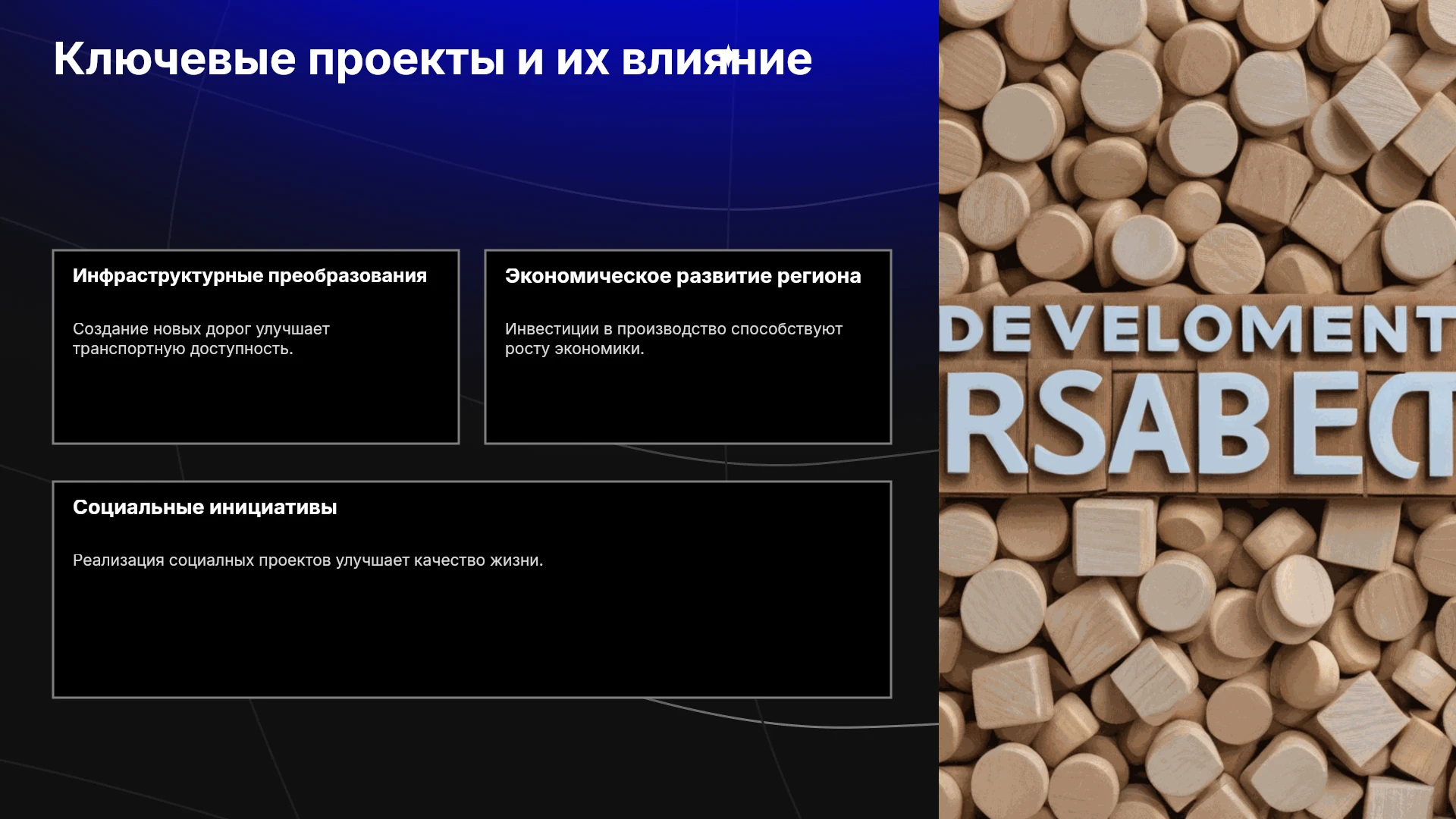Click the word 'Ключевые' in the title
This screenshot has height=819, width=1456.
pyautogui.click(x=174, y=58)
